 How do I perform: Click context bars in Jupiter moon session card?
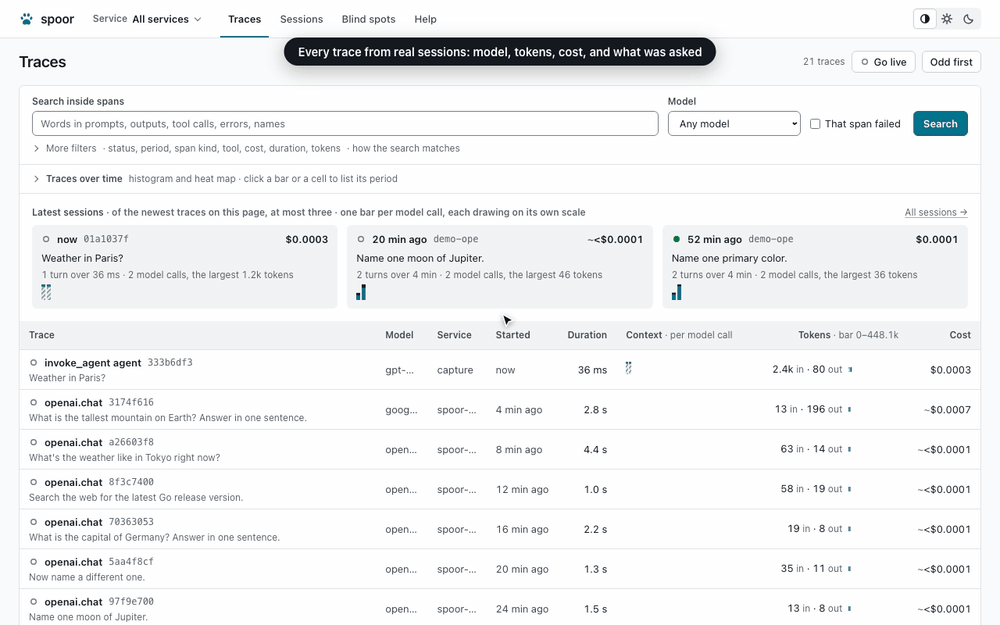point(361,292)
